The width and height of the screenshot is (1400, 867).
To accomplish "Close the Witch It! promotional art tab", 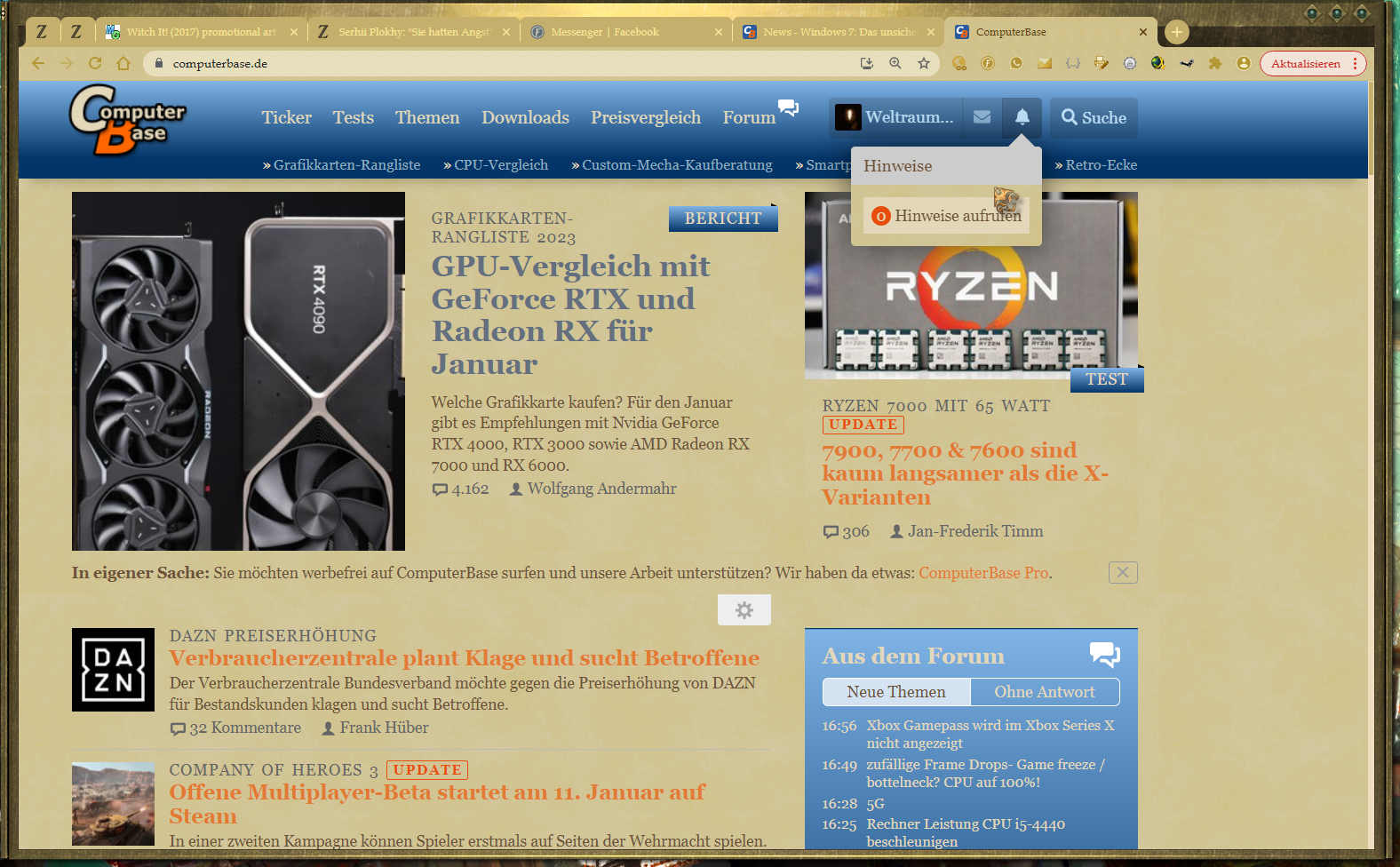I will (294, 32).
